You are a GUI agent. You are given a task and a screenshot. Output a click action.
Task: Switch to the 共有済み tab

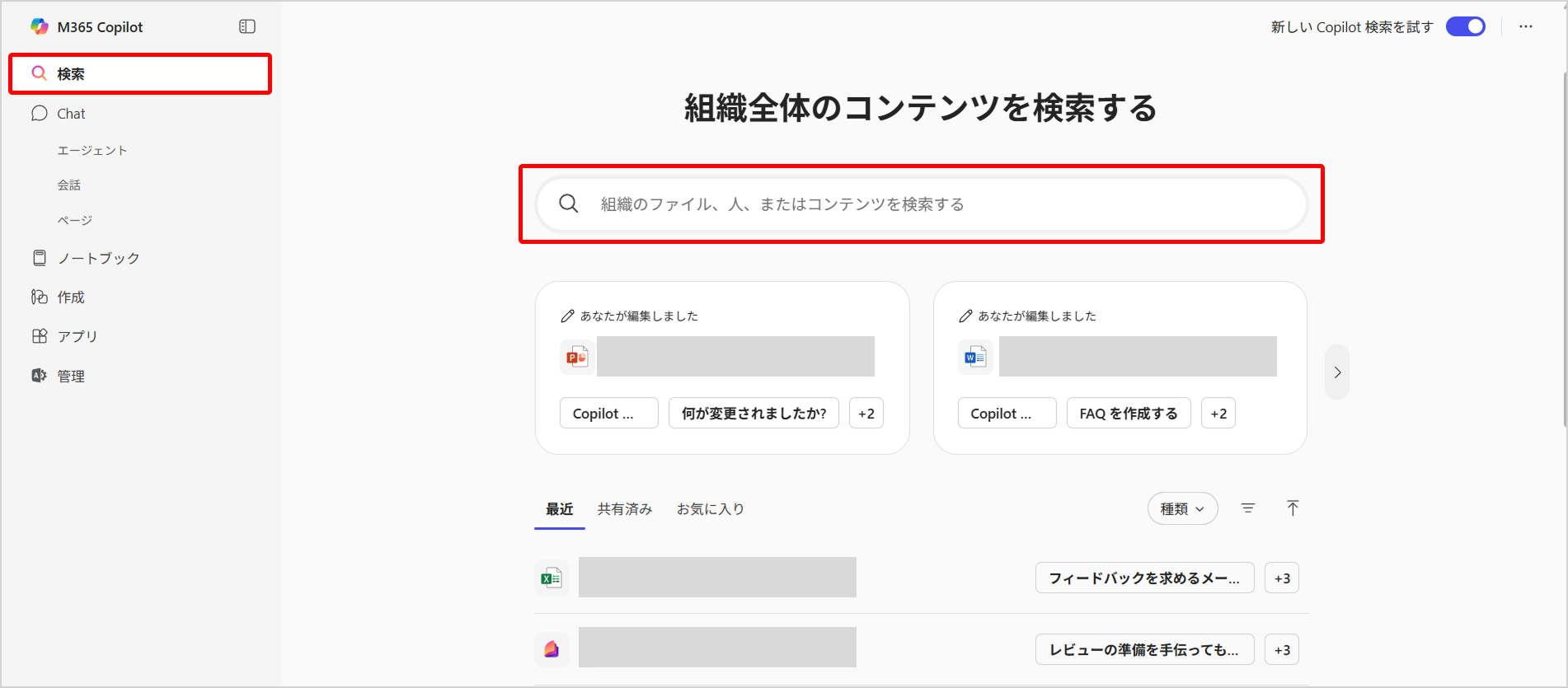625,509
